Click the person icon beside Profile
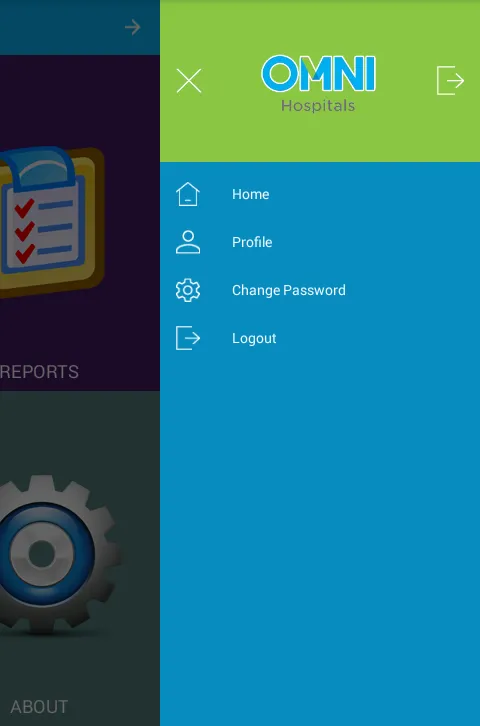 pyautogui.click(x=188, y=242)
